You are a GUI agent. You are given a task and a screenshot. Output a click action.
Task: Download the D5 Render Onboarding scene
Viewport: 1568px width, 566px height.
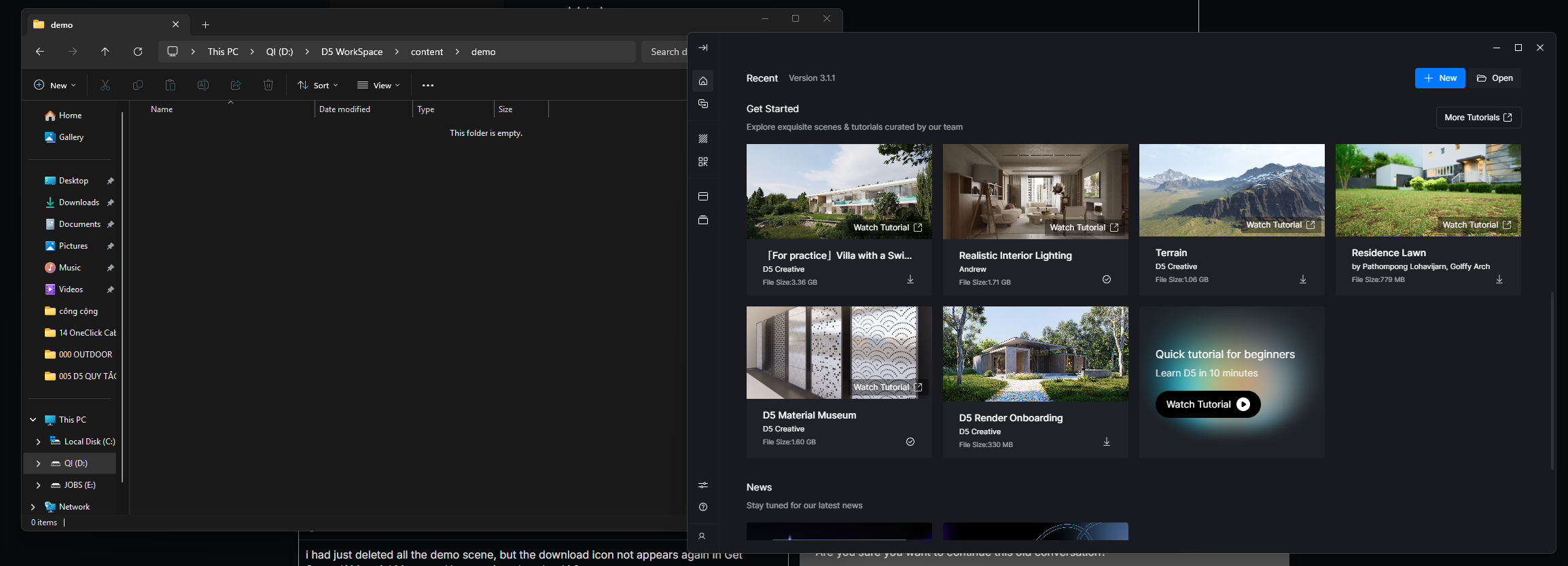1107,442
